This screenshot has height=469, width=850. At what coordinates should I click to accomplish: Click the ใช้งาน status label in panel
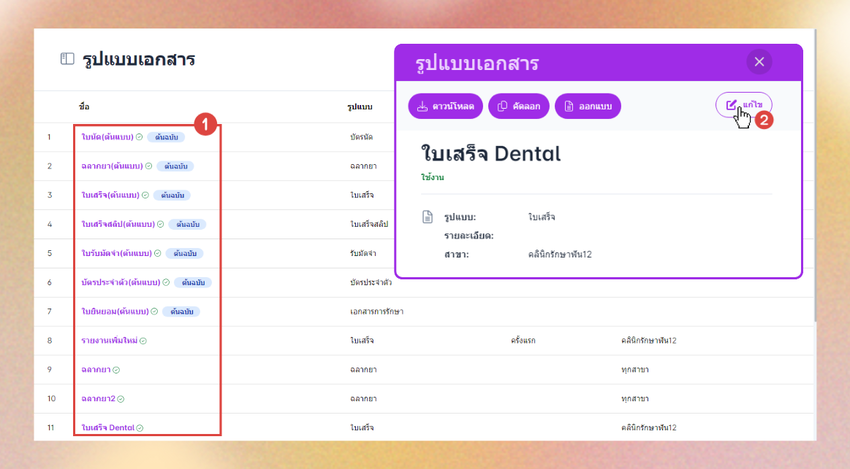pyautogui.click(x=433, y=177)
